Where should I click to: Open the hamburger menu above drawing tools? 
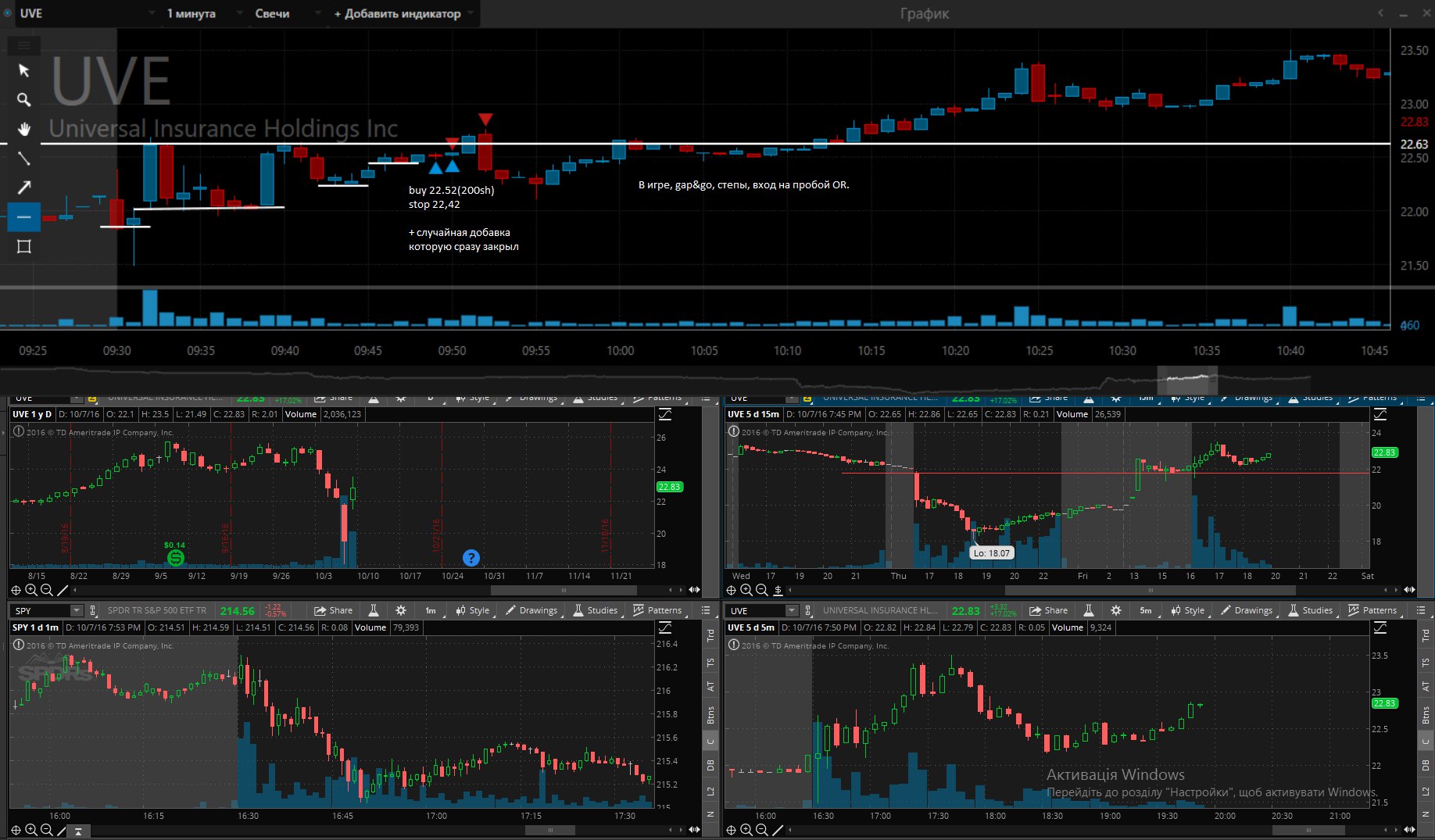pos(23,45)
